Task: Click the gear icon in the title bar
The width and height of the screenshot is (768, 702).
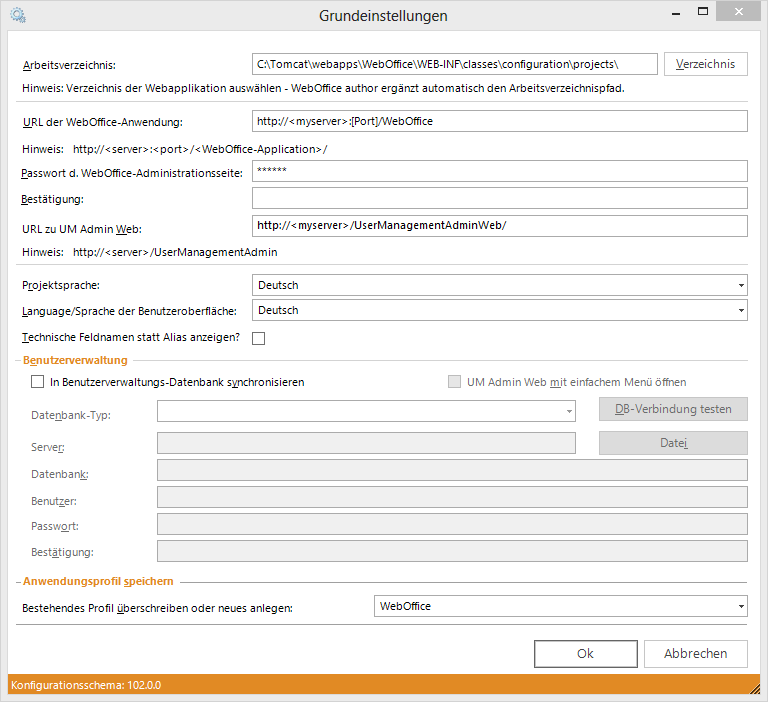Action: pyautogui.click(x=18, y=15)
